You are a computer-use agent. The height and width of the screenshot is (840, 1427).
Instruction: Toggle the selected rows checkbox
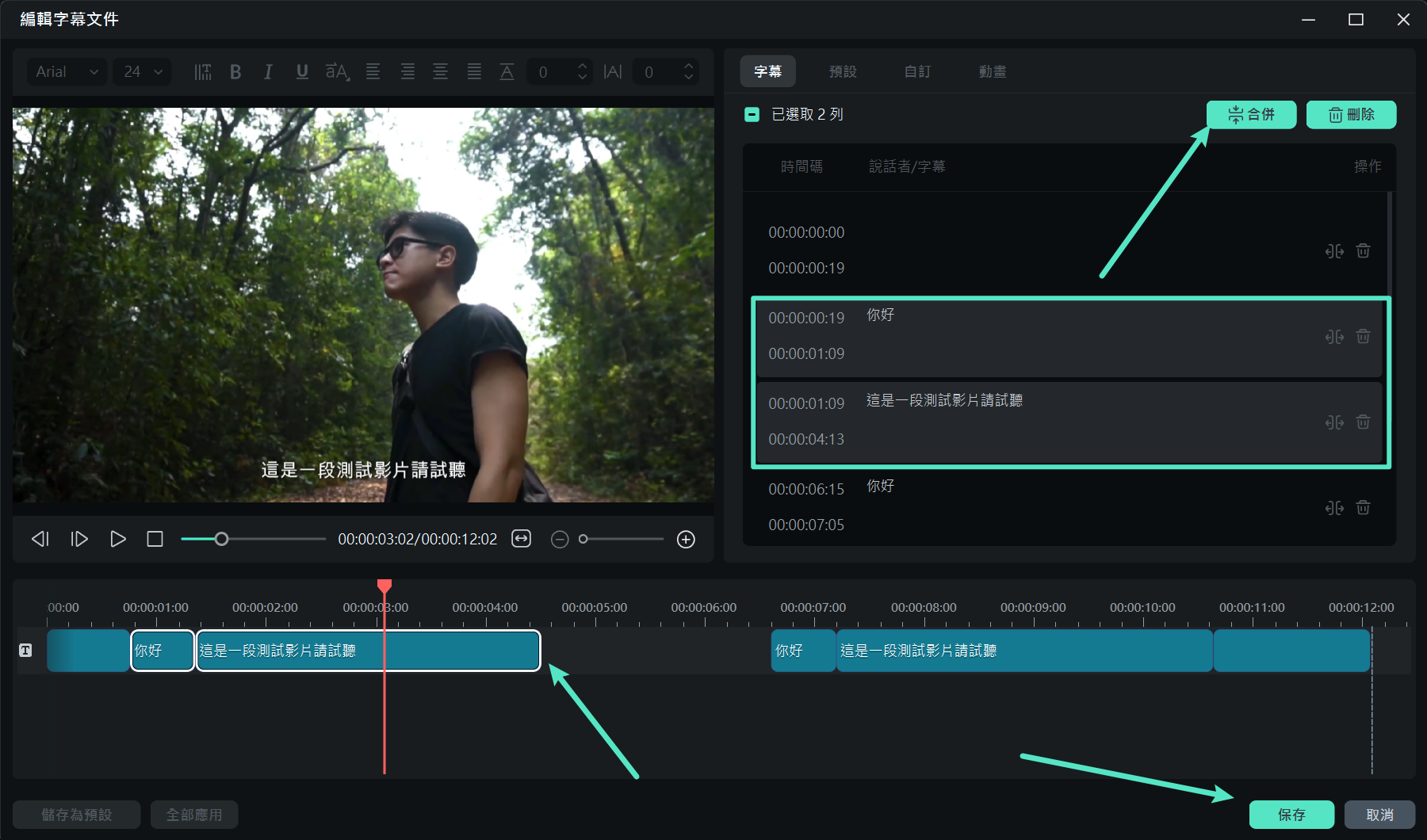tap(752, 115)
